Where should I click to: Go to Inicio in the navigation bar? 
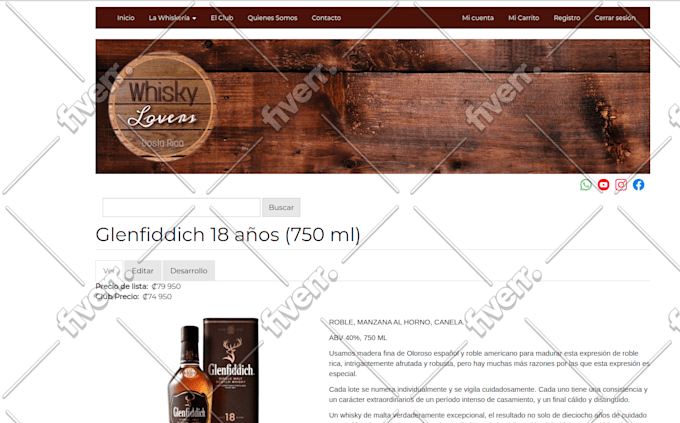click(125, 18)
